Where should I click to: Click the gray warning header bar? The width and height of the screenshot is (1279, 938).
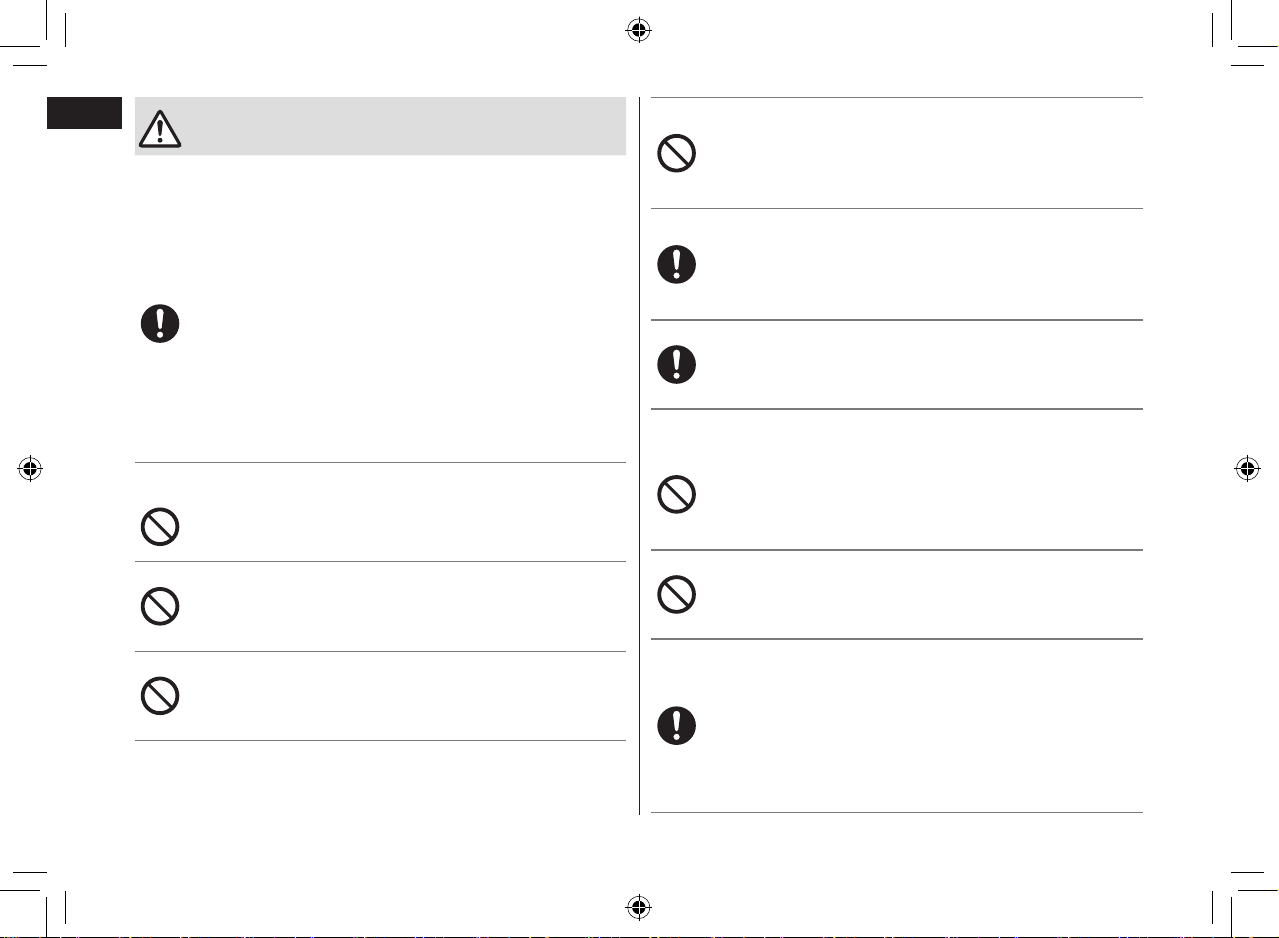[380, 126]
